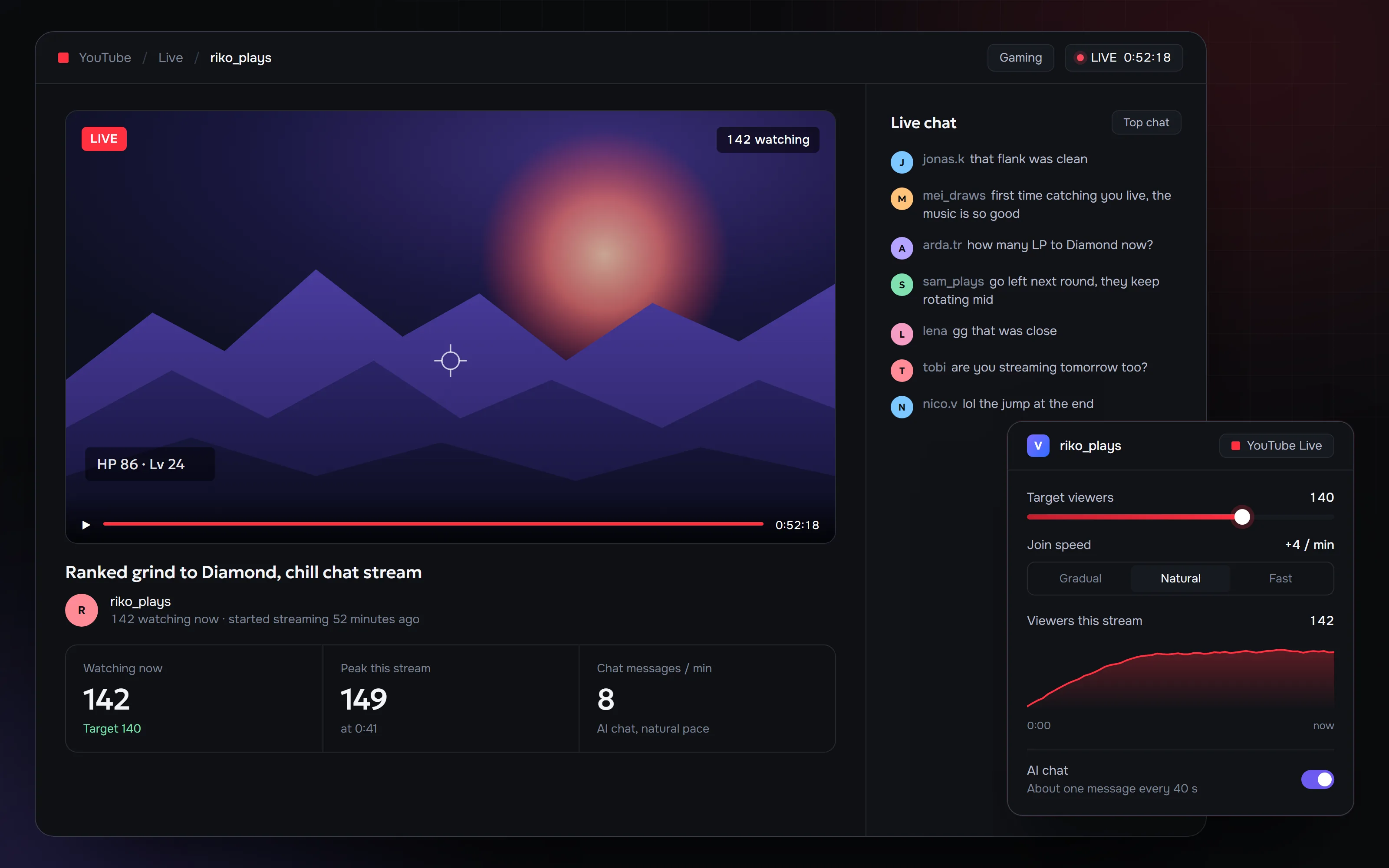Click 'About one message every 40 s' text

pyautogui.click(x=1112, y=788)
